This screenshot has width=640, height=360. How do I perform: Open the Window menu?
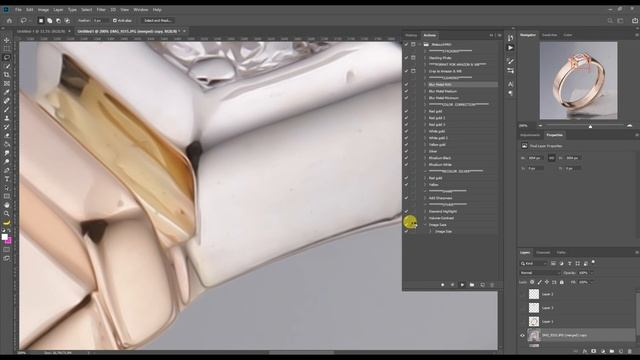[141, 9]
